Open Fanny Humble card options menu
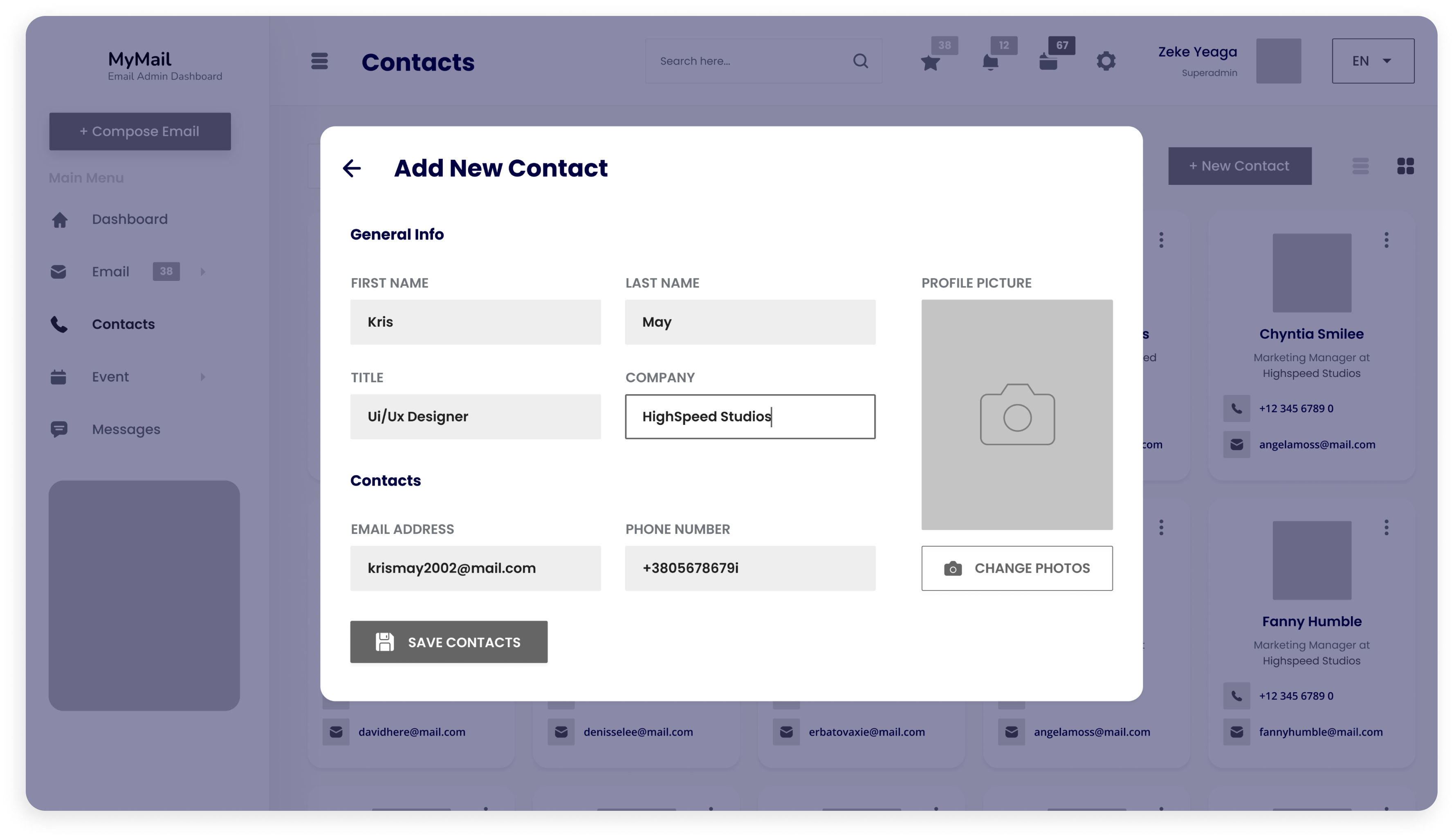 click(x=1386, y=527)
